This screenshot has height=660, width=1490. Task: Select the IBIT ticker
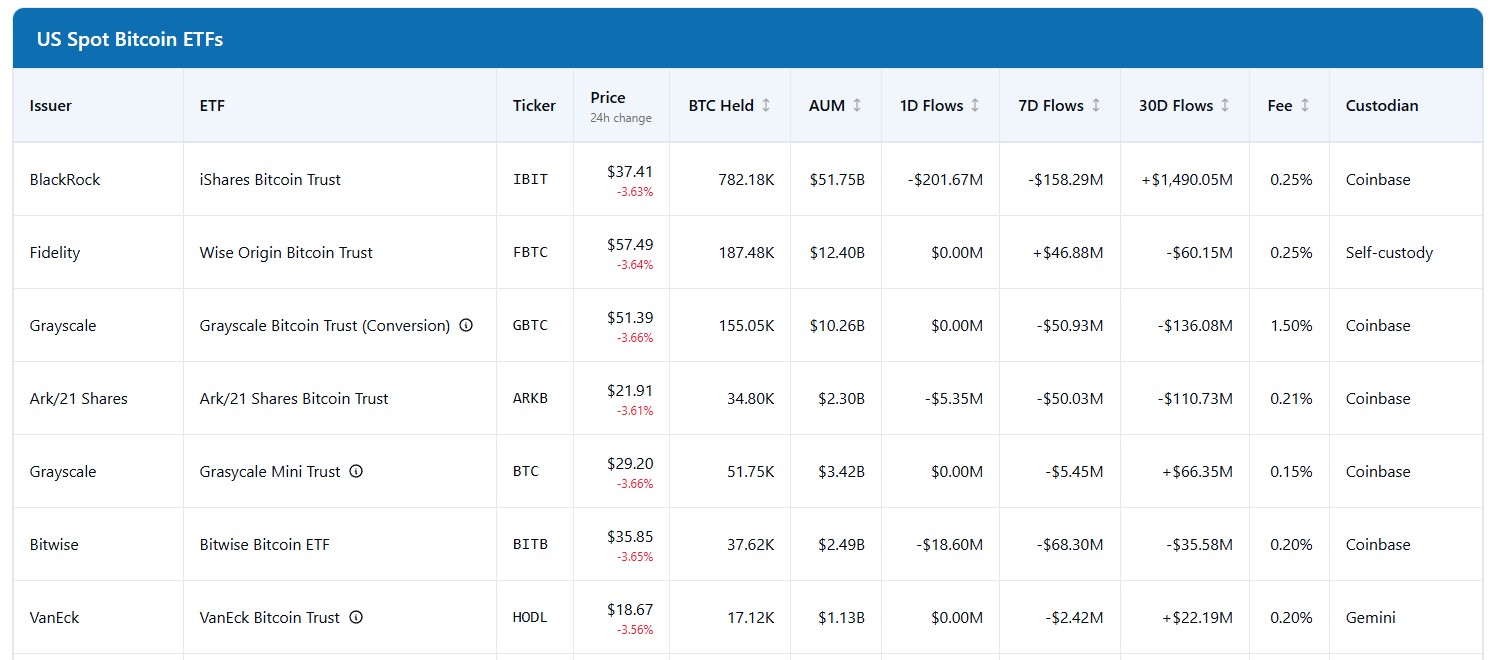click(x=530, y=180)
